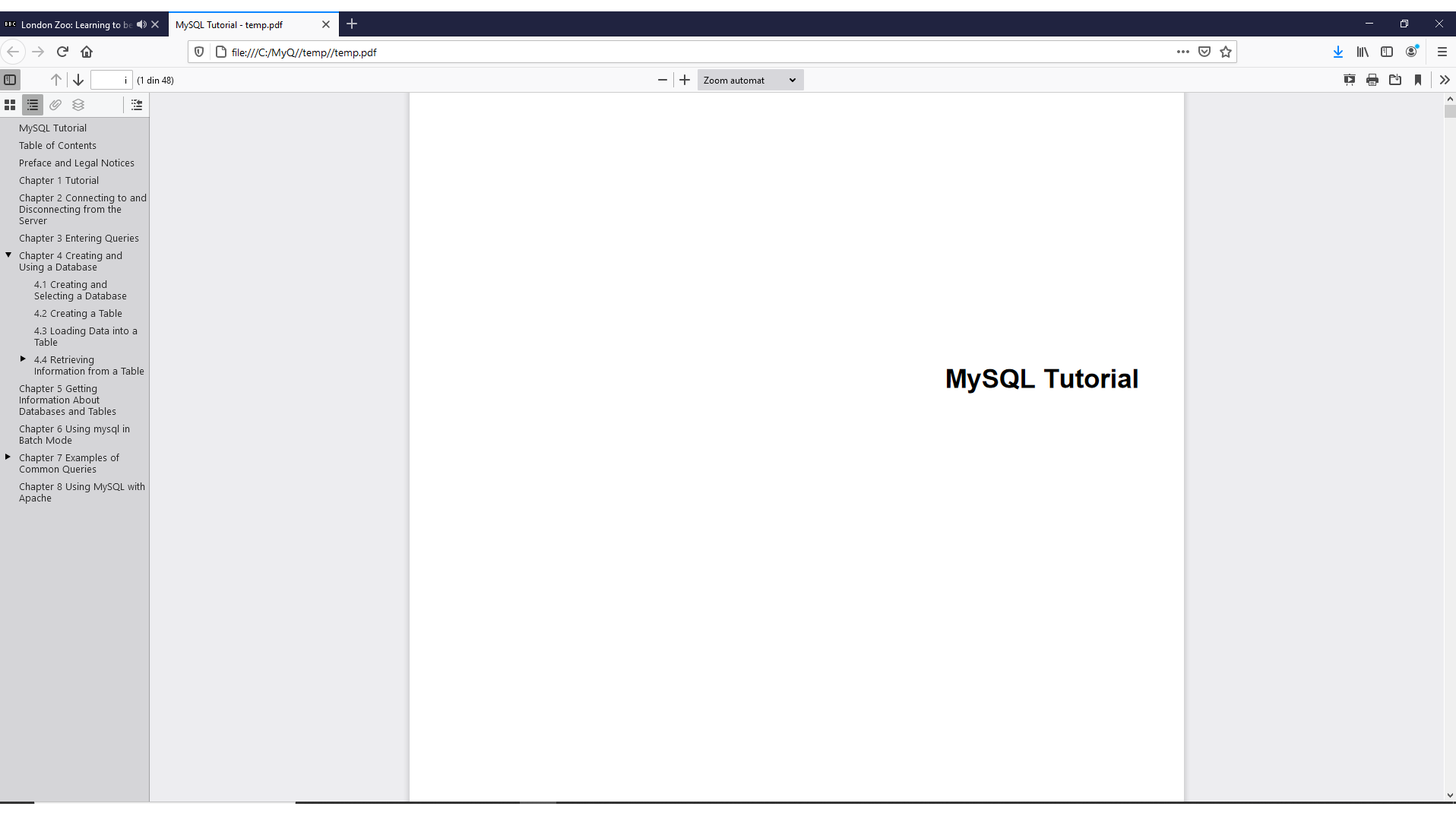The height and width of the screenshot is (816, 1456).
Task: Click the vertical scrollbar thumb
Action: point(1450,112)
